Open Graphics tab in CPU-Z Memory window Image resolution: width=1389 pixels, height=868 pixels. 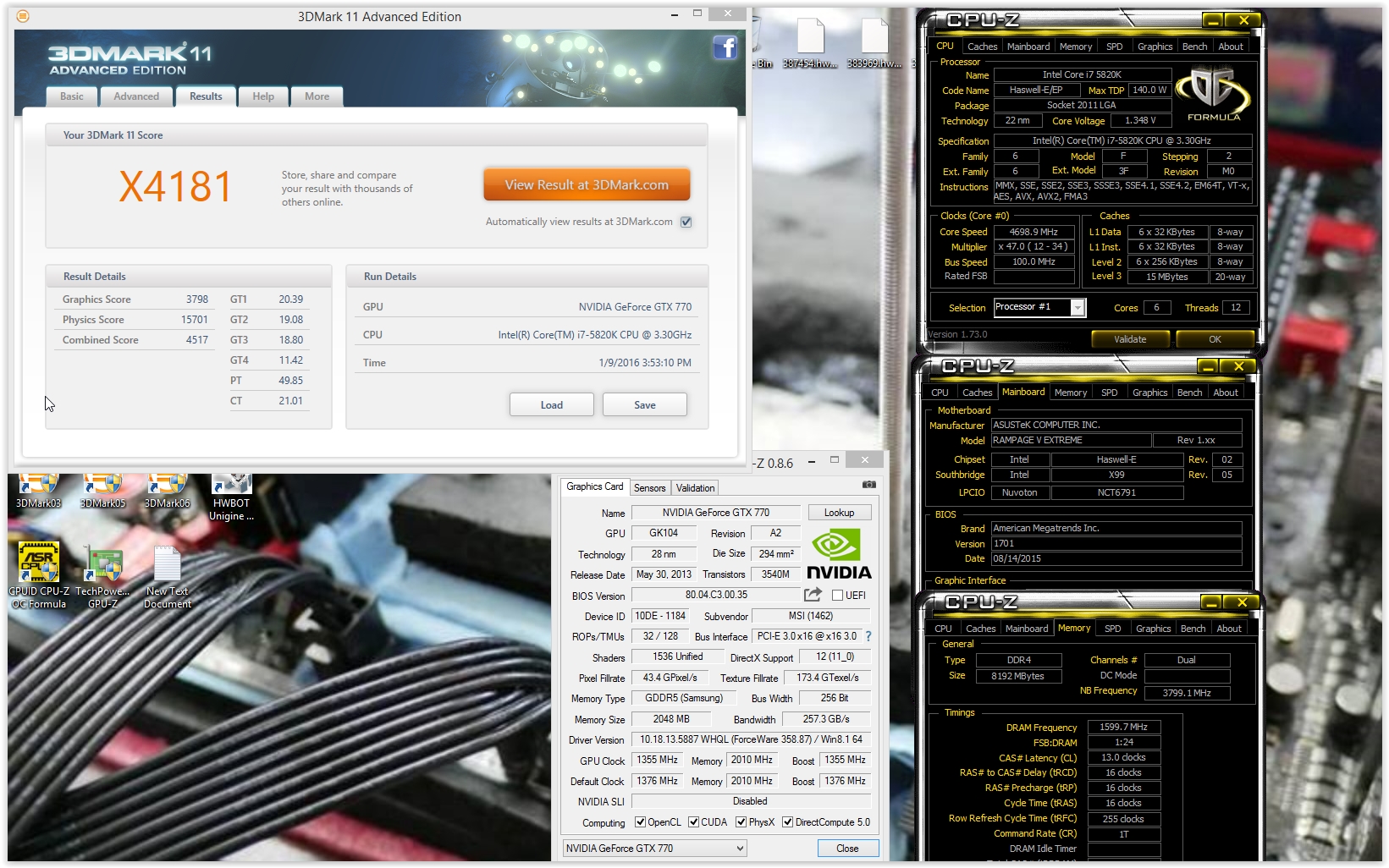pyautogui.click(x=1153, y=629)
